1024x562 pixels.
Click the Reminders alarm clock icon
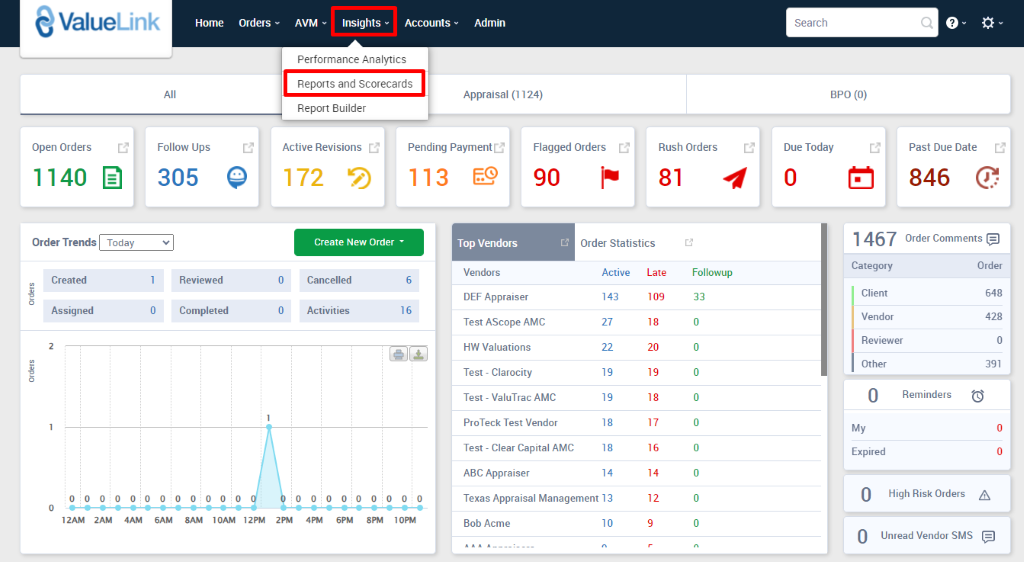tap(978, 396)
